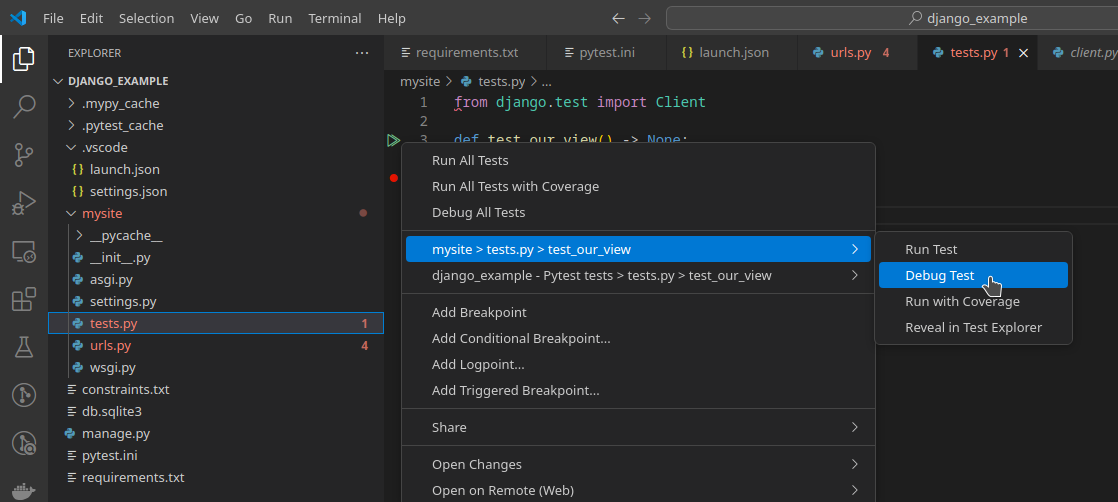Open the Remote Explorer icon
The image size is (1118, 502).
coord(24,251)
